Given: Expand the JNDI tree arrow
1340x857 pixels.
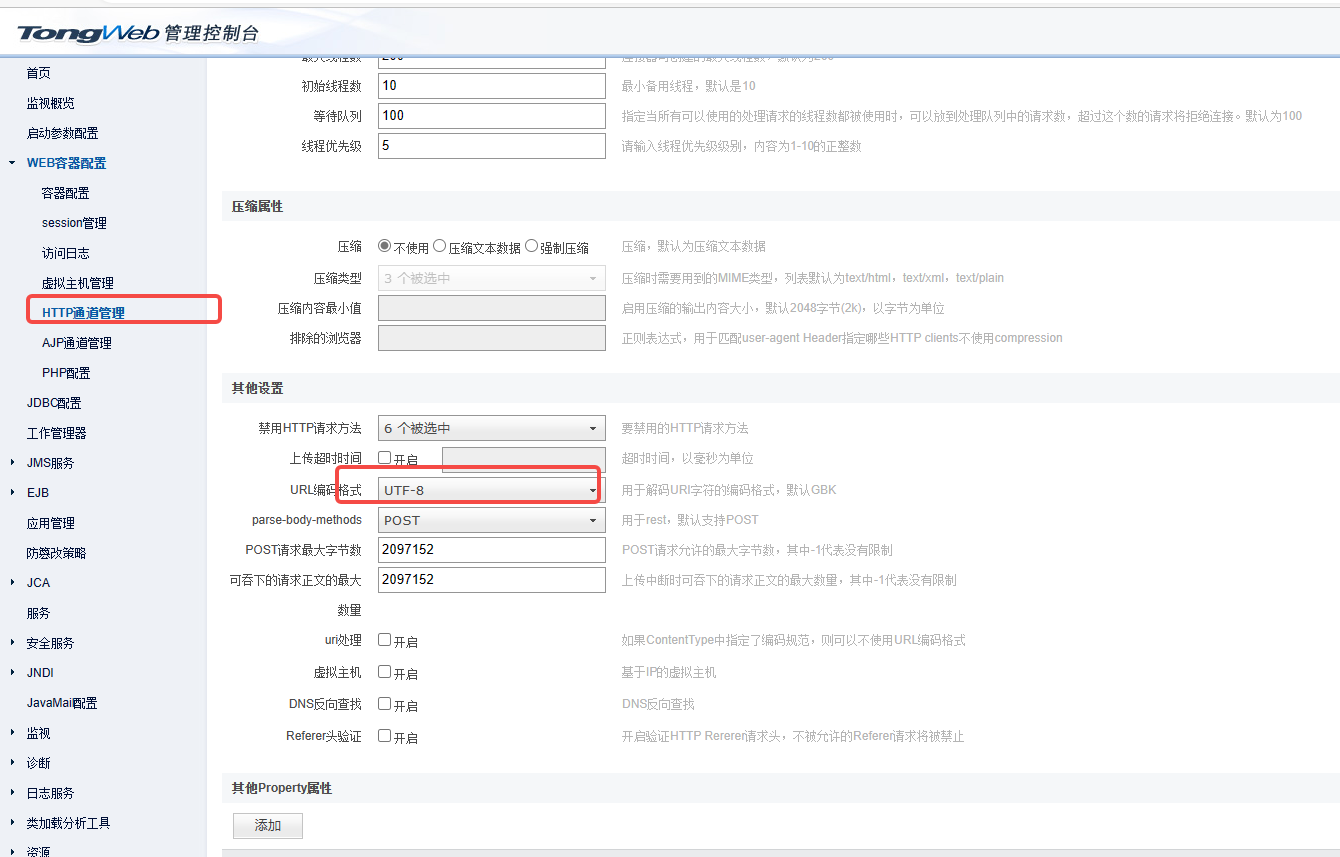Looking at the screenshot, I should pos(12,673).
